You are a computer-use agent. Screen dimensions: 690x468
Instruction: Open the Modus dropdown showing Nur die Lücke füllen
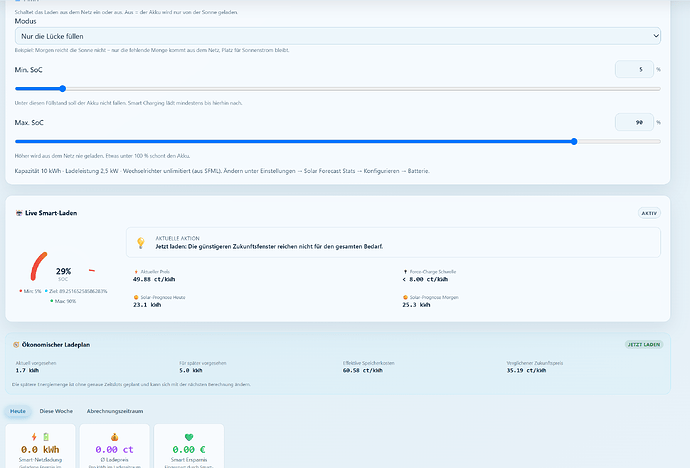[x=338, y=36]
